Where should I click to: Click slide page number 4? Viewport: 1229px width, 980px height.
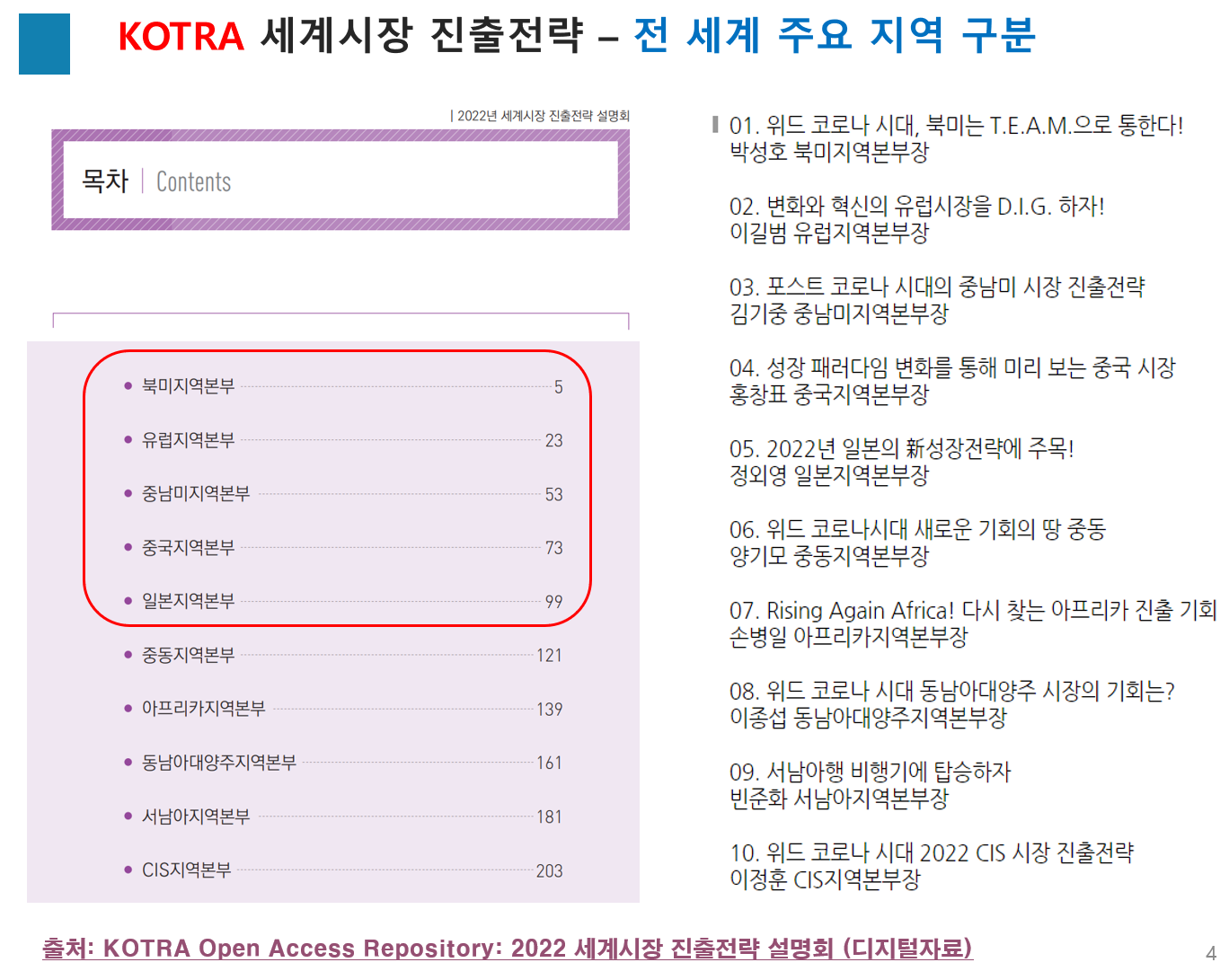[x=1211, y=953]
